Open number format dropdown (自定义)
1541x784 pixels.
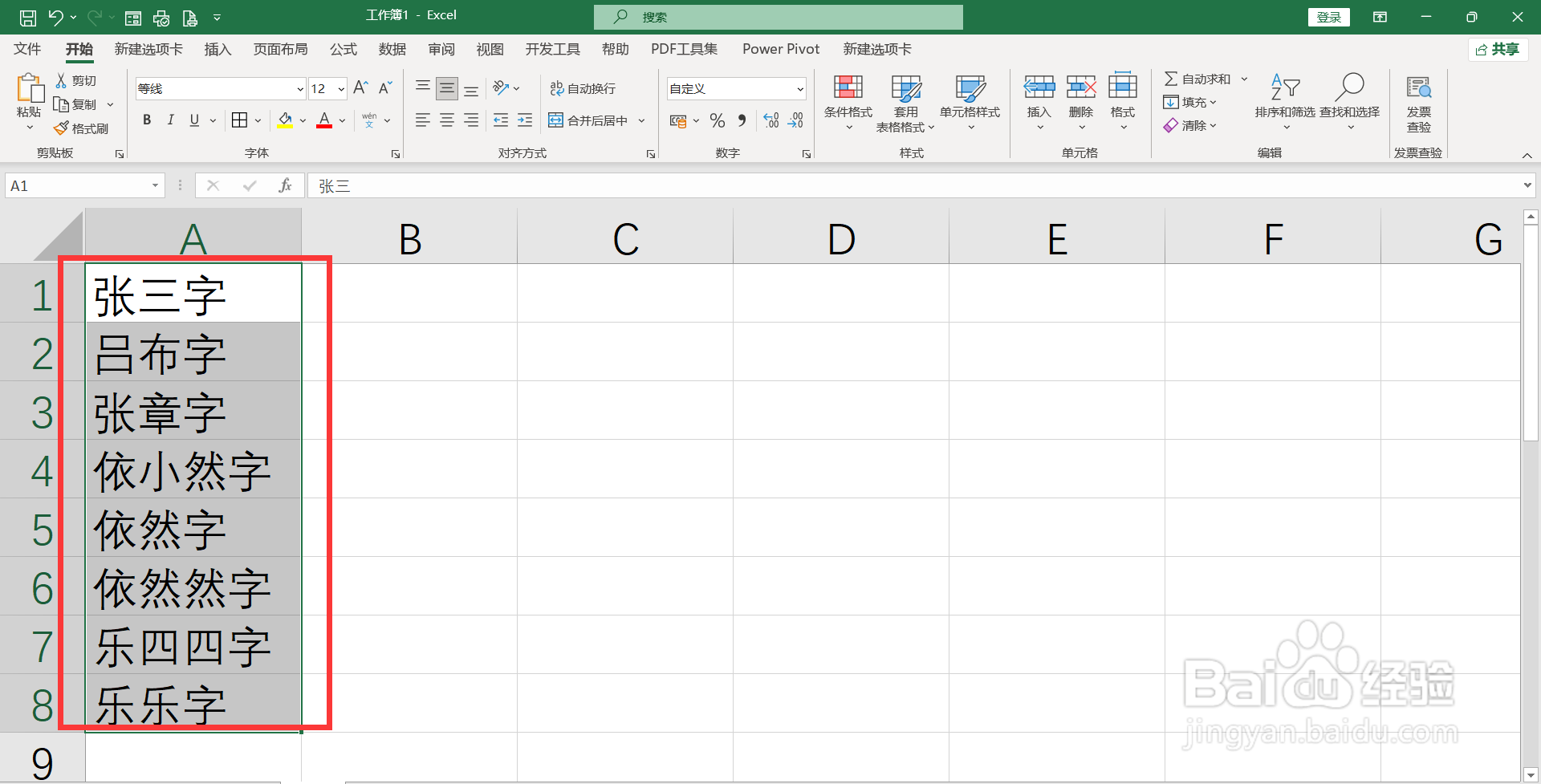pyautogui.click(x=800, y=89)
